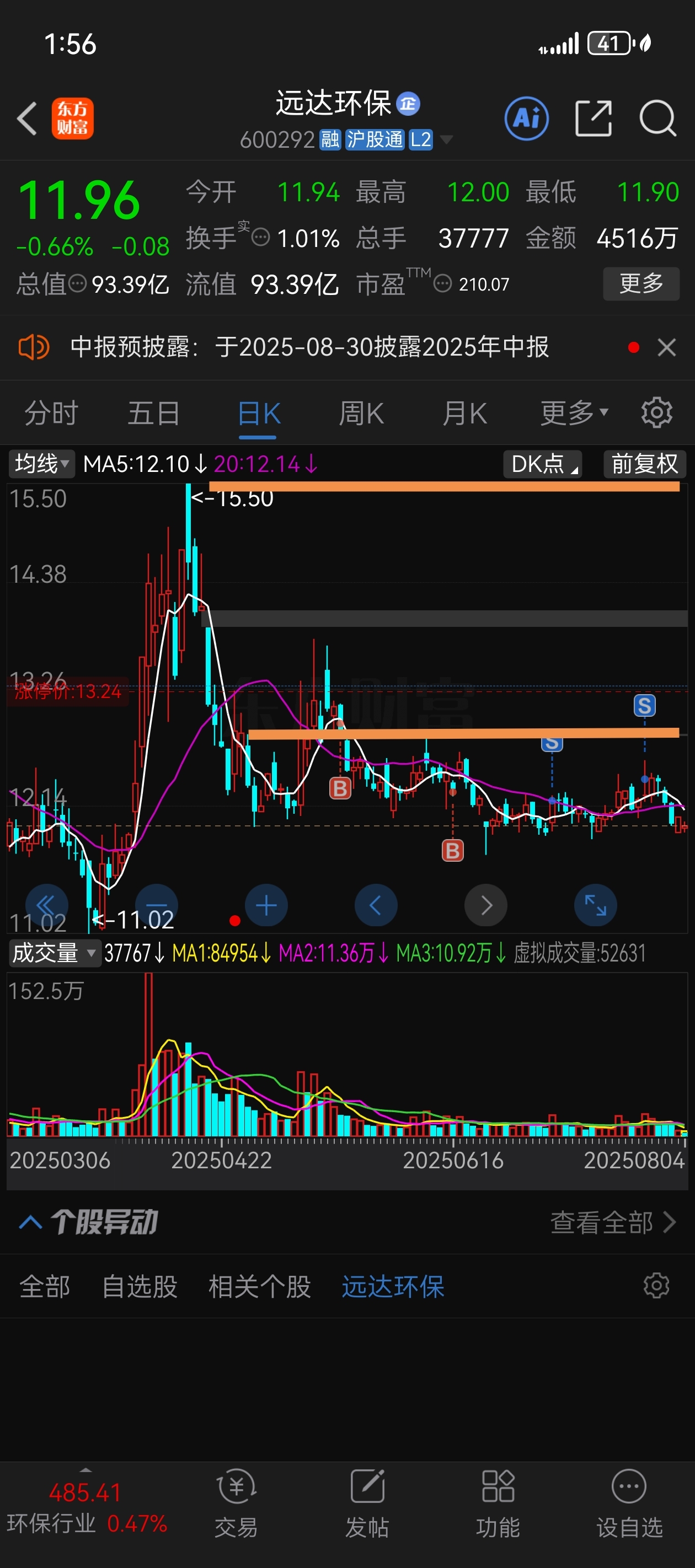Tap info icon beside 总值
The width and height of the screenshot is (695, 1568).
coord(77,283)
